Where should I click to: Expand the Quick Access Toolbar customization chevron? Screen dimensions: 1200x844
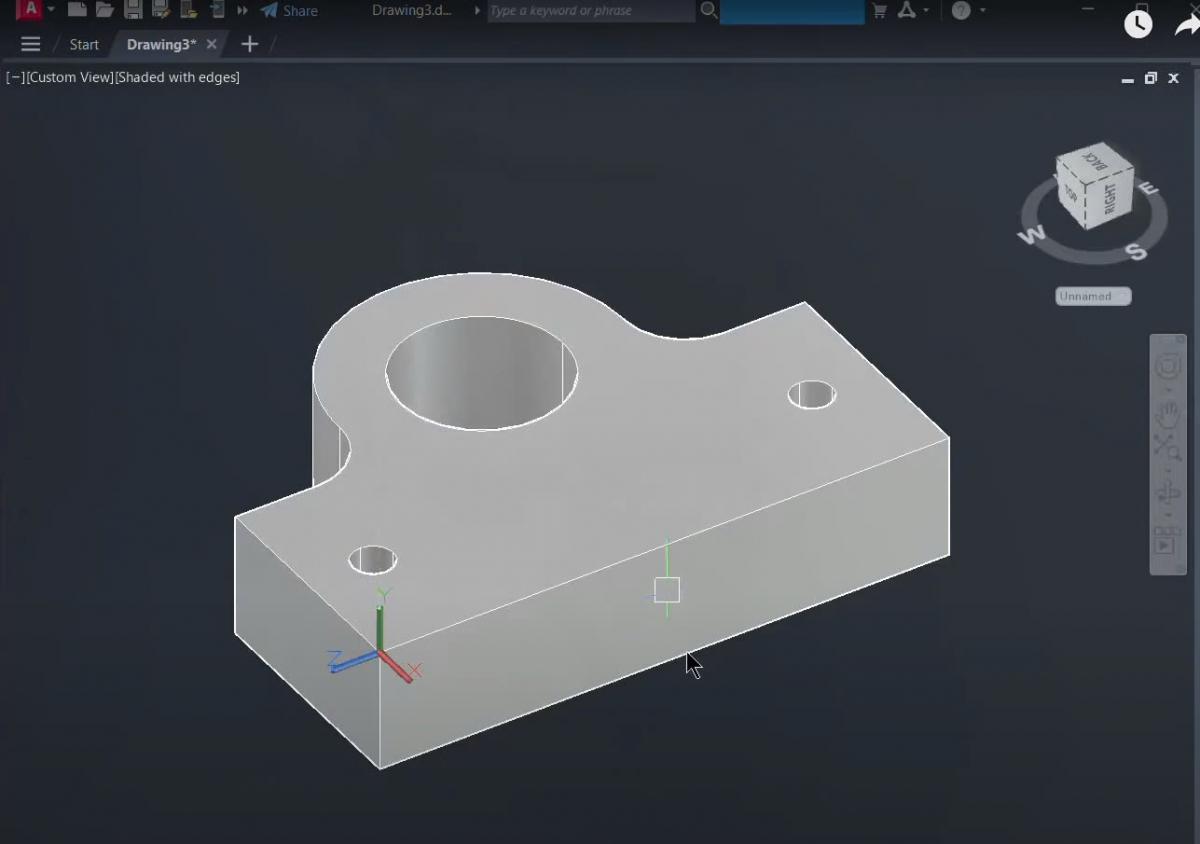click(242, 11)
